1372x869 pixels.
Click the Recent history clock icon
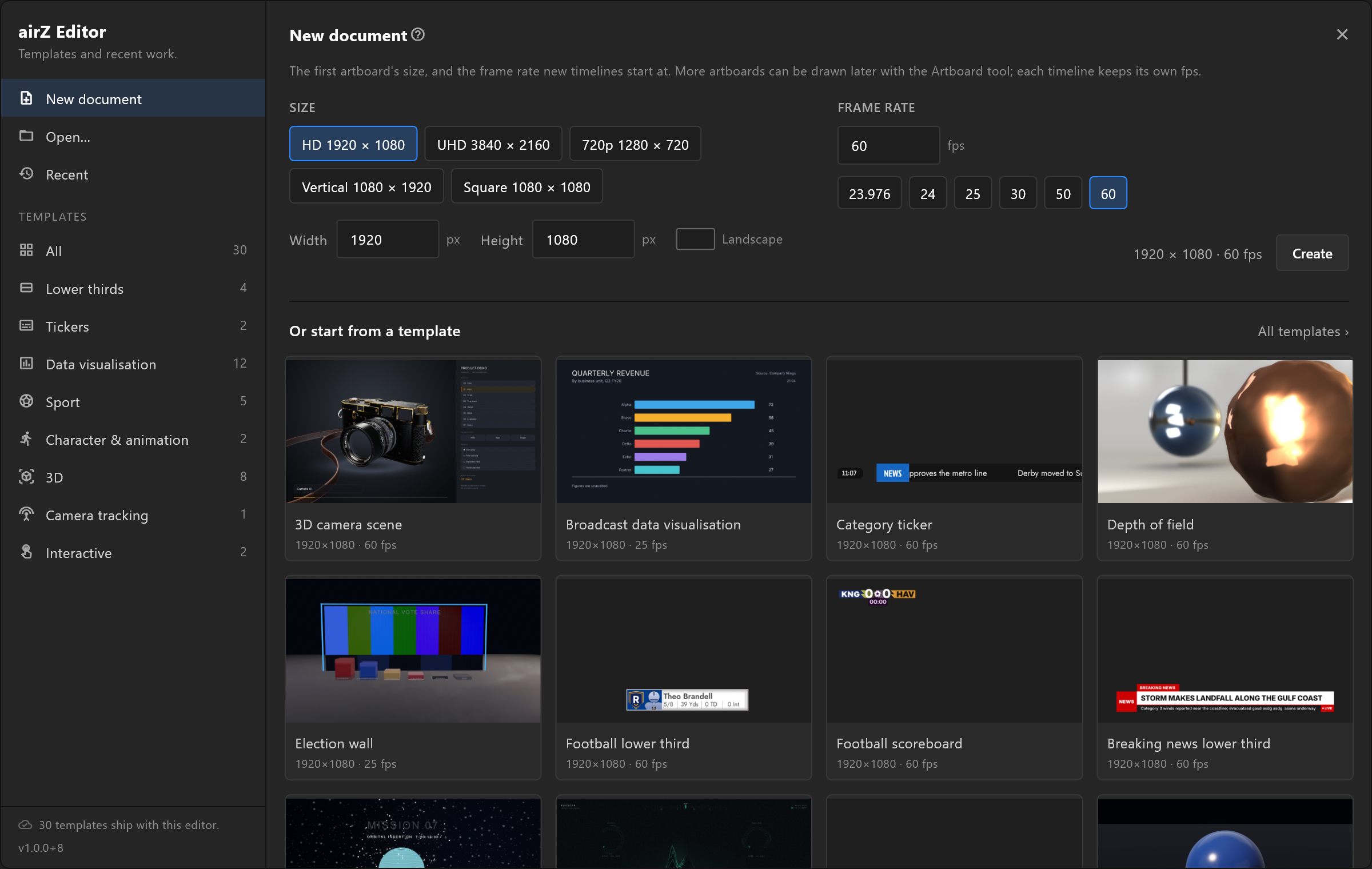(x=26, y=174)
